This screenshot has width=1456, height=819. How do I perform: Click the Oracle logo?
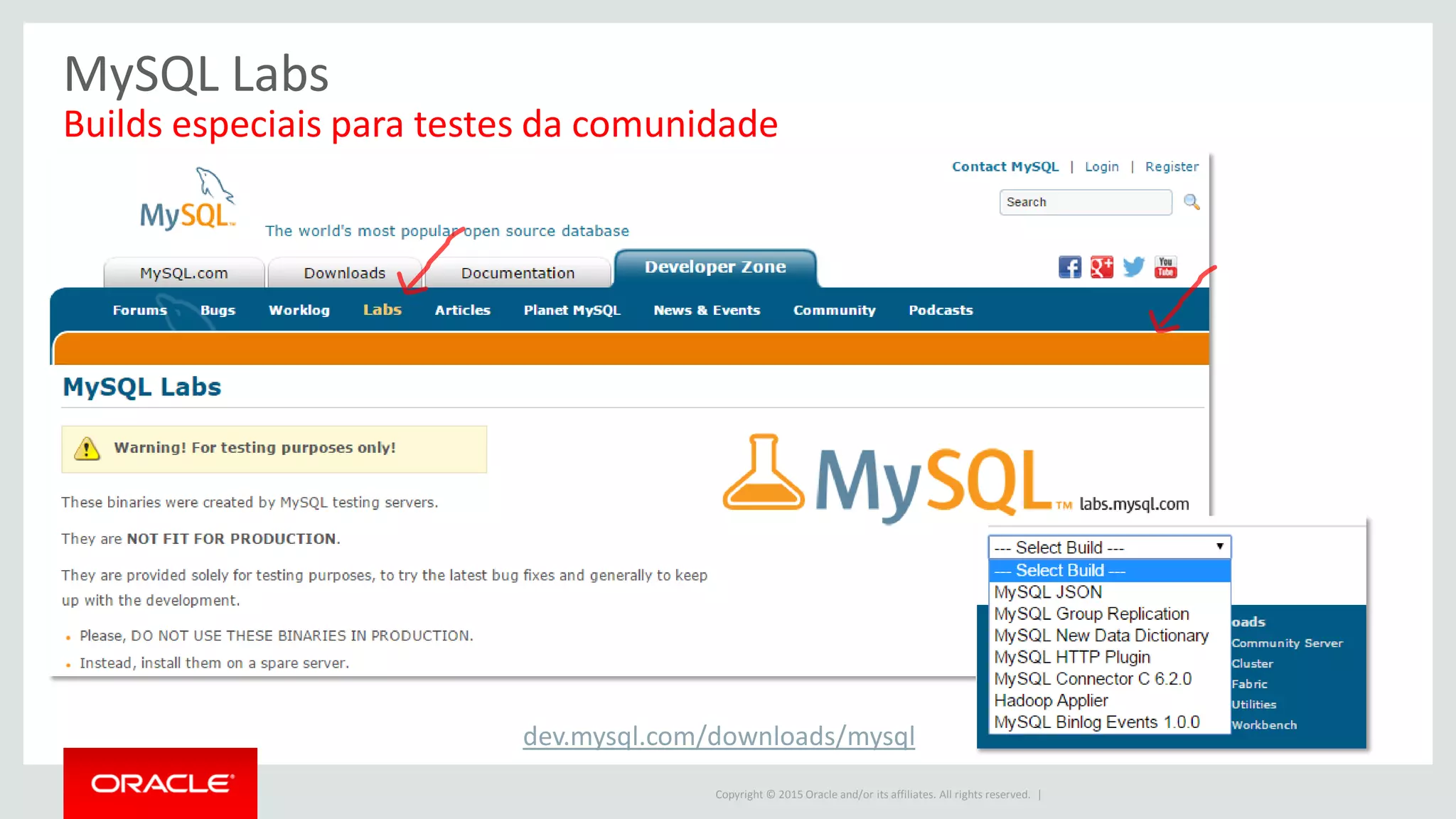click(161, 783)
